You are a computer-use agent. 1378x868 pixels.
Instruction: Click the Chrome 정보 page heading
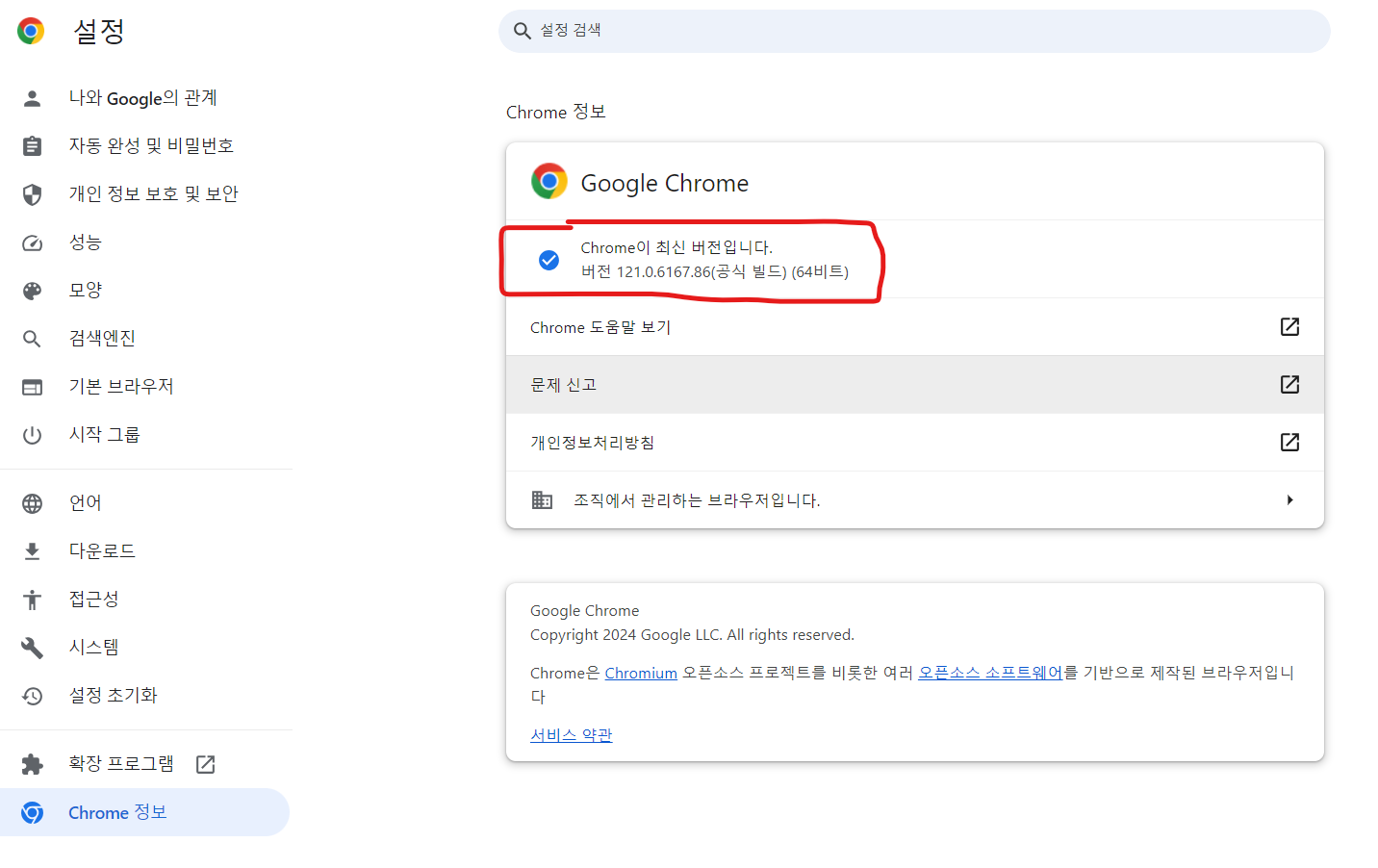[556, 113]
